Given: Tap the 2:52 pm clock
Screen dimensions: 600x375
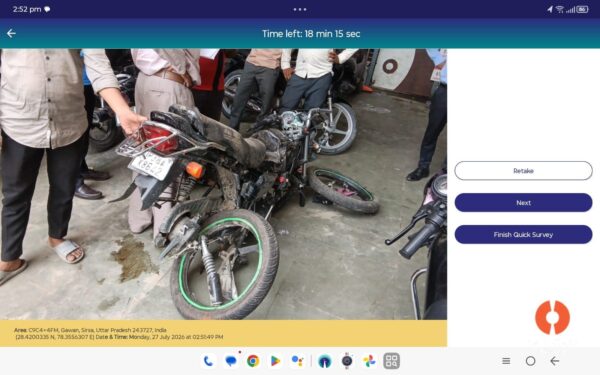Looking at the screenshot, I should point(27,9).
